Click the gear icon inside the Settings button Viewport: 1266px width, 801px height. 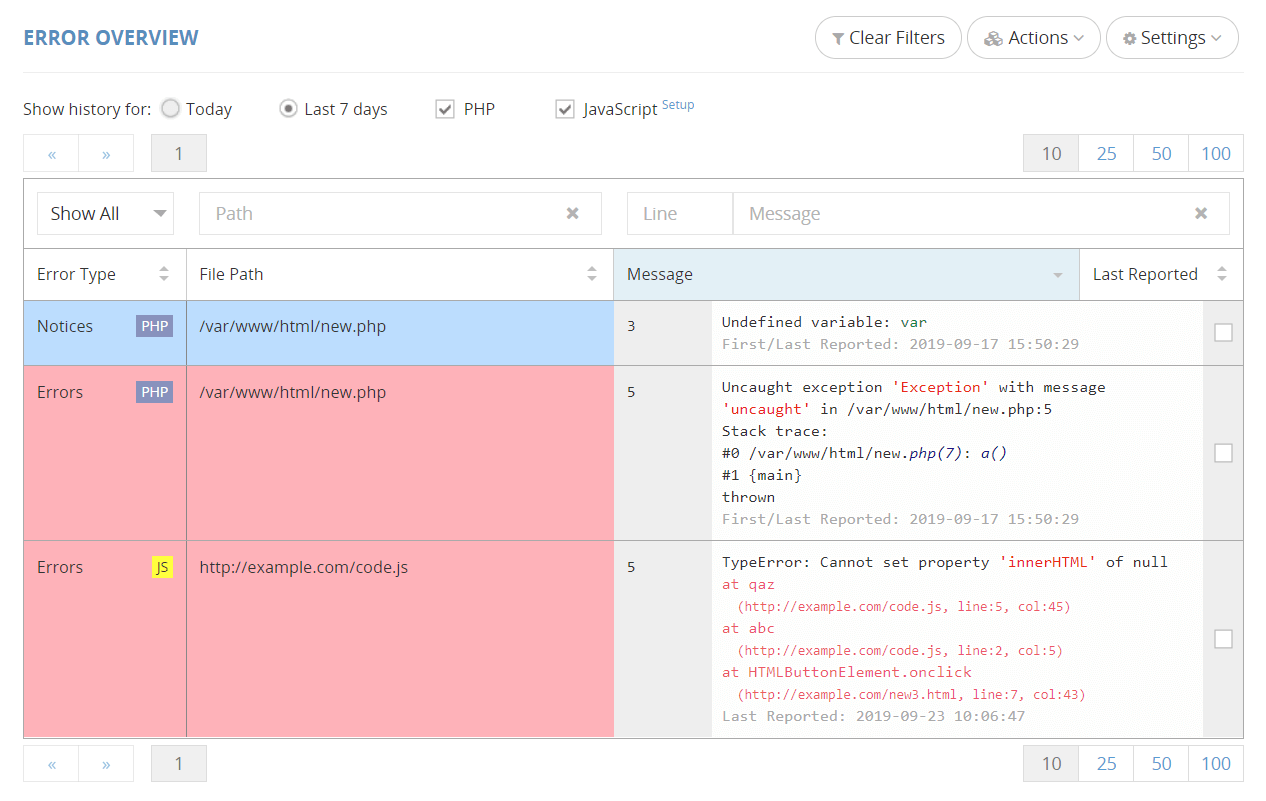click(x=1129, y=37)
